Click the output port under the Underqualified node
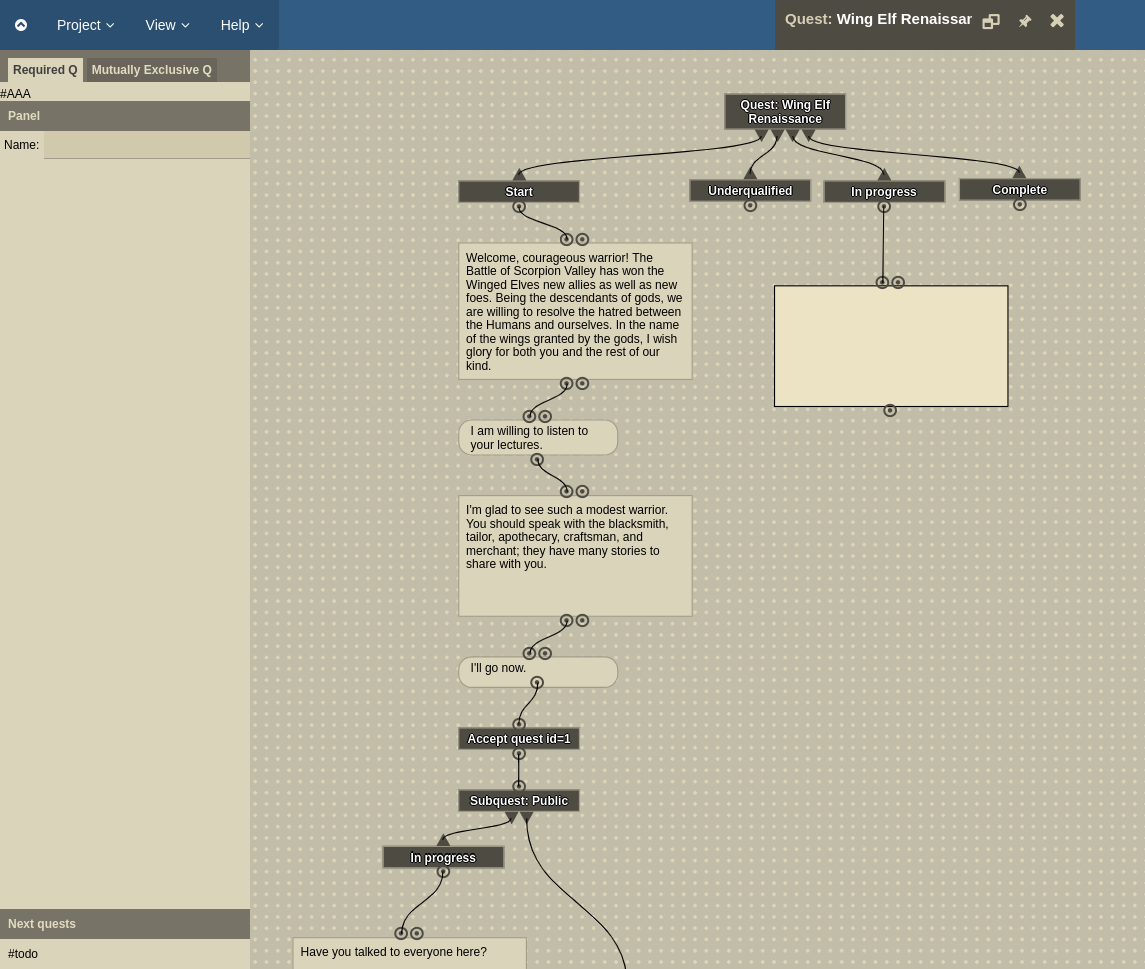Viewport: 1145px width, 969px height. point(750,206)
